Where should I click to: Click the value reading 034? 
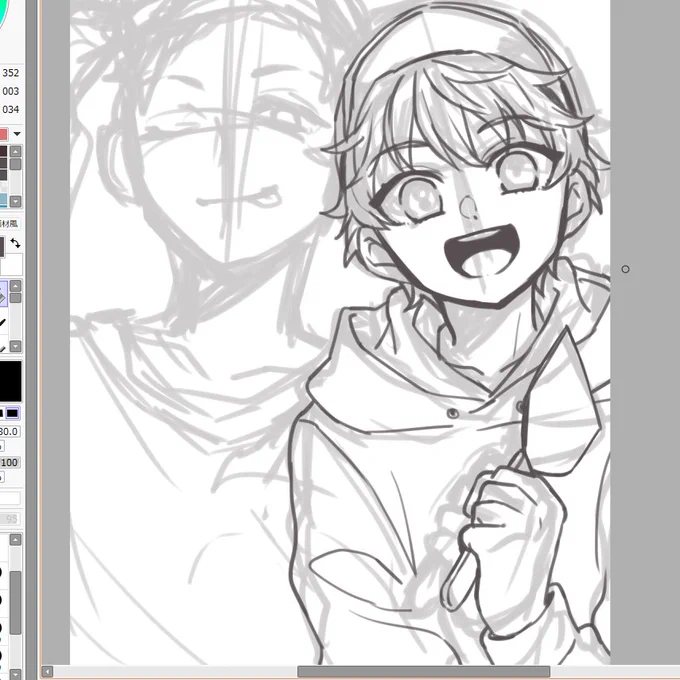(x=11, y=109)
